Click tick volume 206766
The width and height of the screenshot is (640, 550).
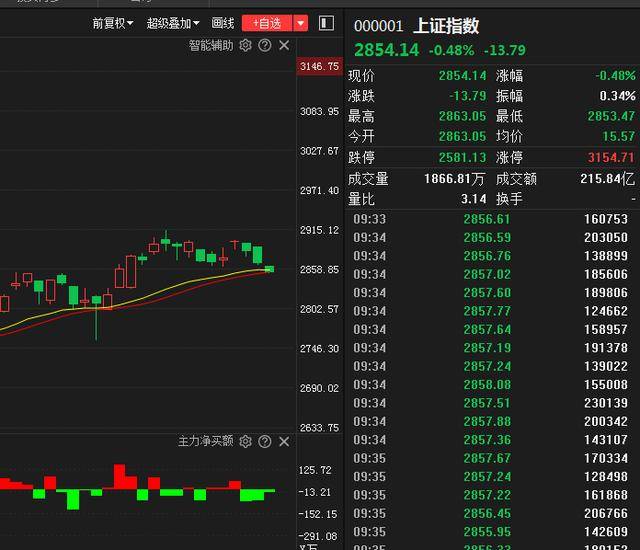point(606,513)
